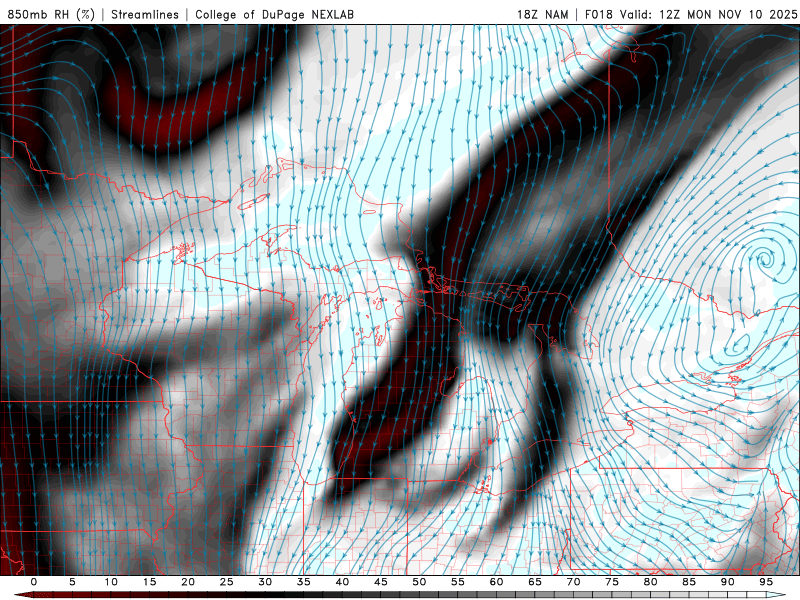800x600 pixels.
Task: Click the "30" value on the RH scale
Action: pos(265,582)
